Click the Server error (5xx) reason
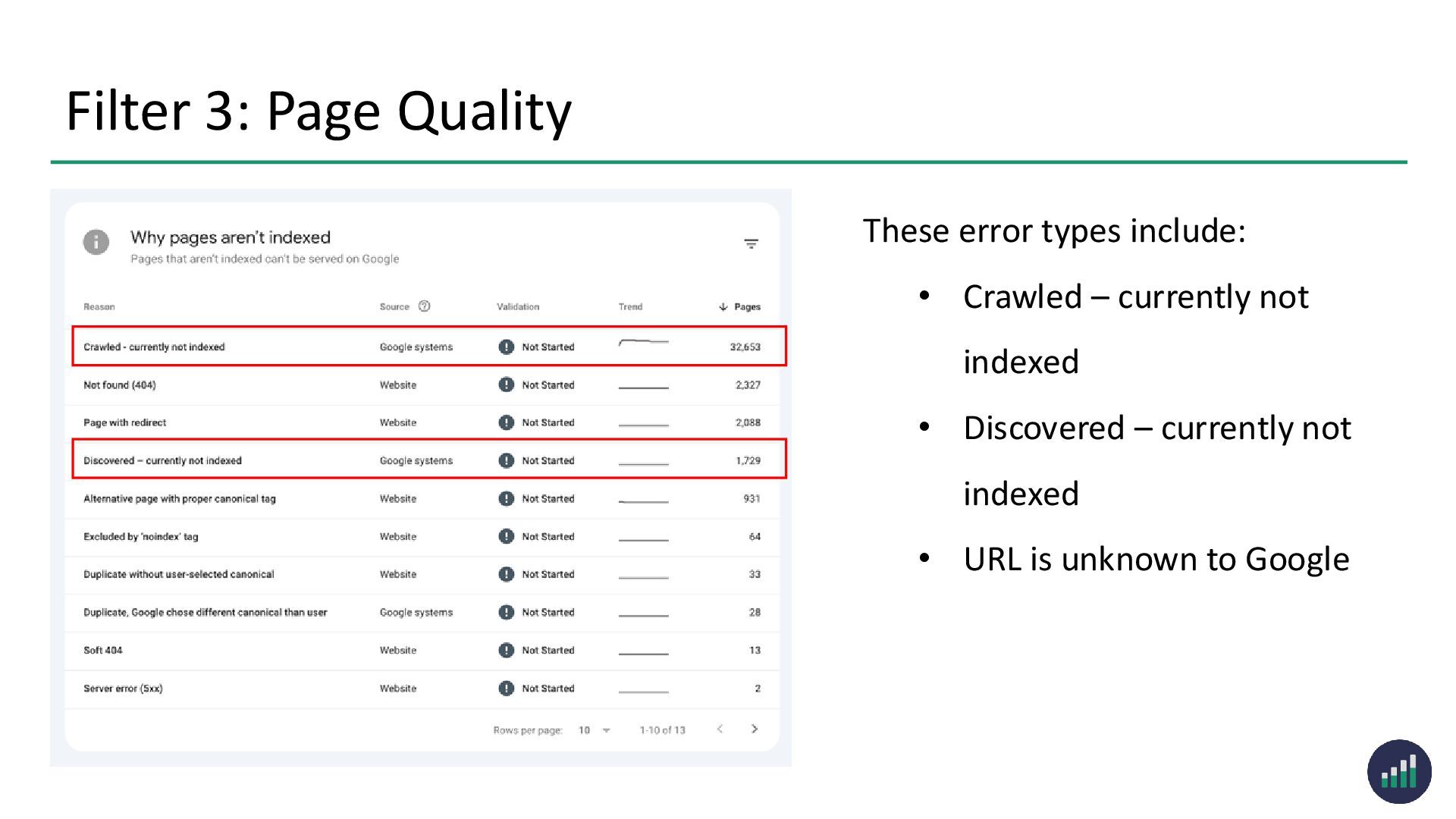This screenshot has height=819, width=1456. click(123, 688)
